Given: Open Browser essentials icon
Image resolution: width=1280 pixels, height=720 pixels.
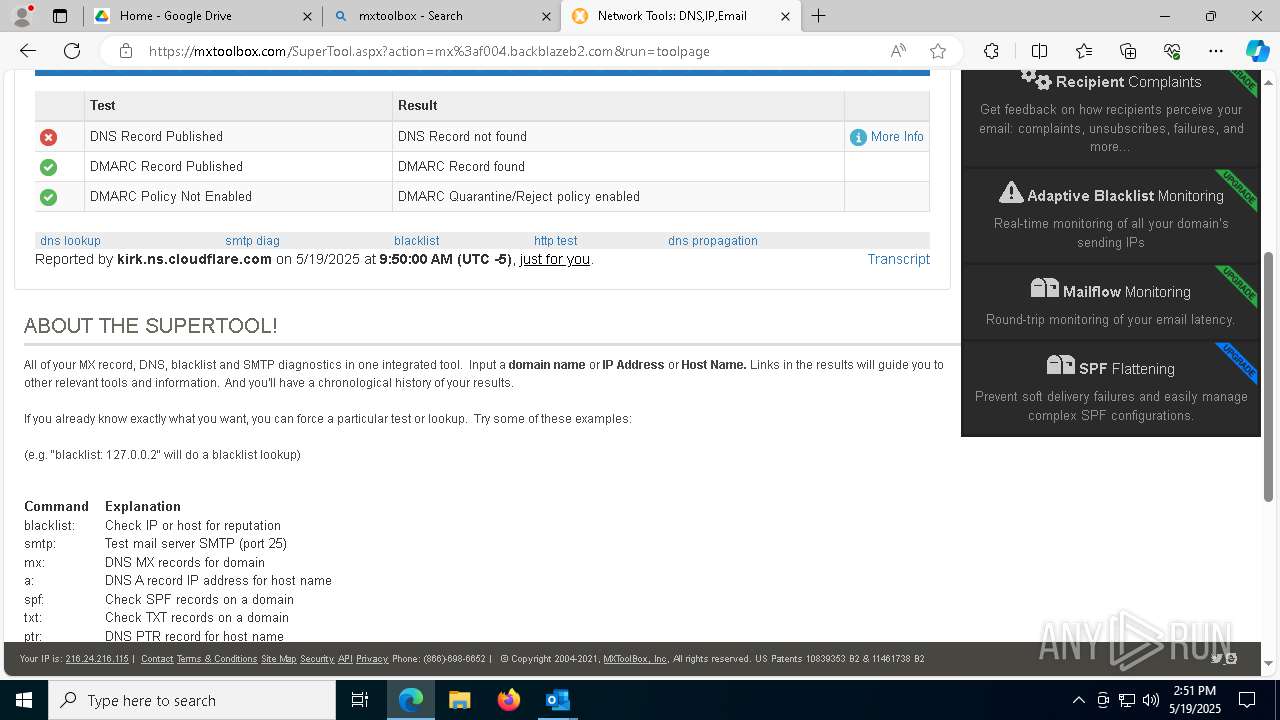Looking at the screenshot, I should pos(1172,51).
